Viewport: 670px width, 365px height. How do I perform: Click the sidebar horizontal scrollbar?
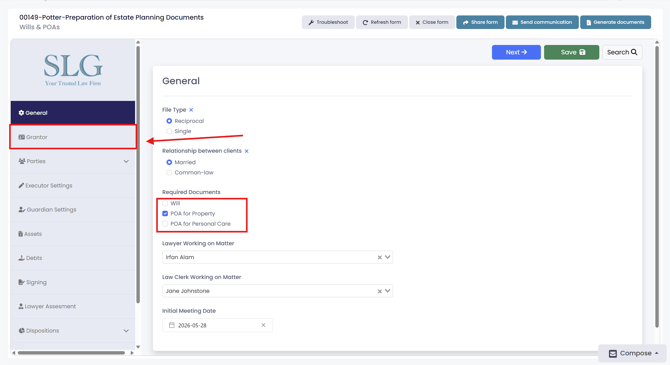(71, 353)
